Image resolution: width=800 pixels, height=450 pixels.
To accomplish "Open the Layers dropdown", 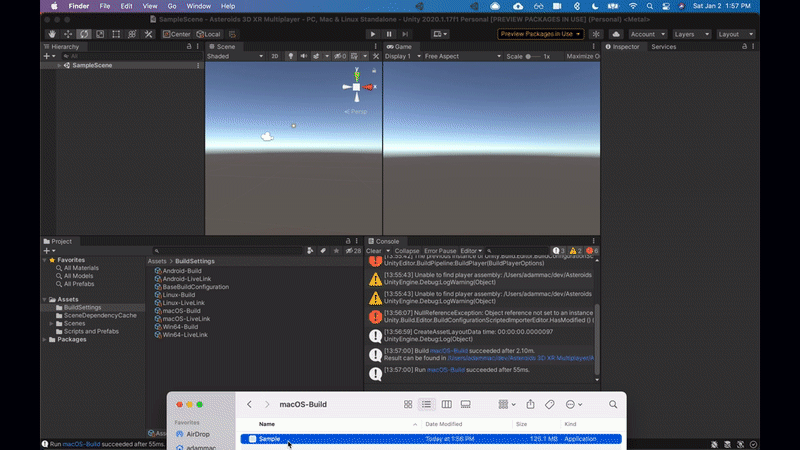I will pyautogui.click(x=690, y=34).
